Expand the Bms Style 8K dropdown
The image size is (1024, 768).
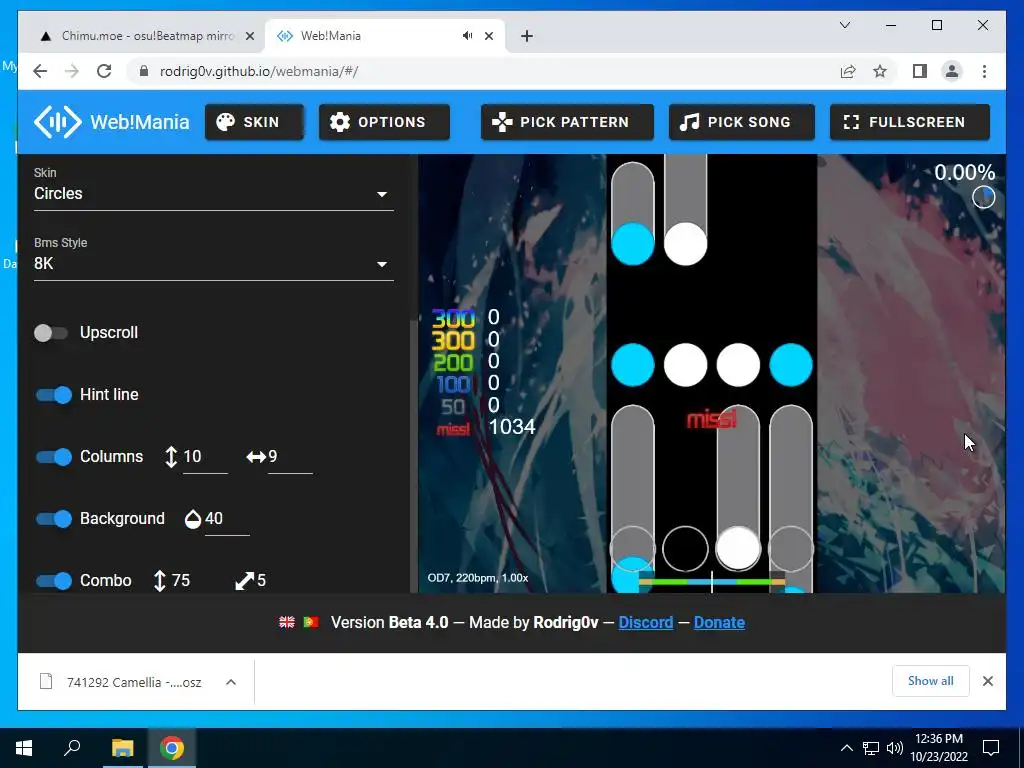(x=214, y=263)
